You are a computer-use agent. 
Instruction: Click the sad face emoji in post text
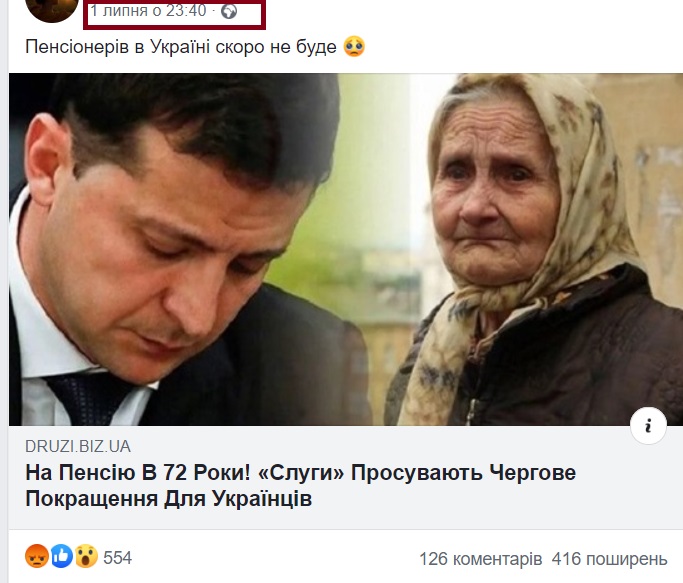tap(354, 47)
